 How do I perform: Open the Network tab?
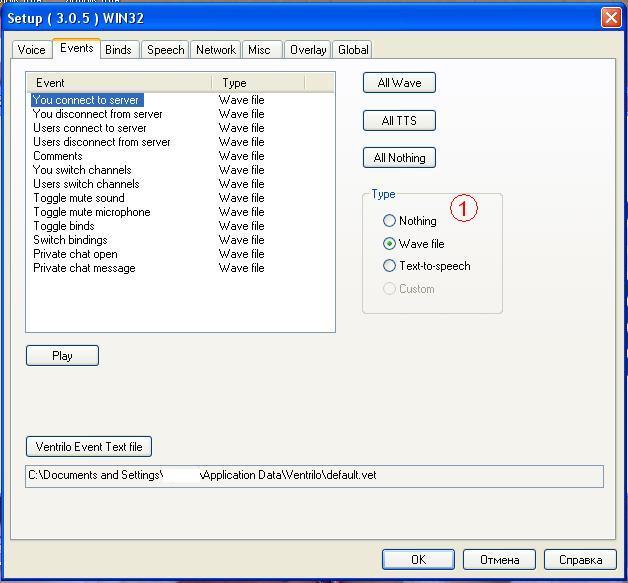215,50
